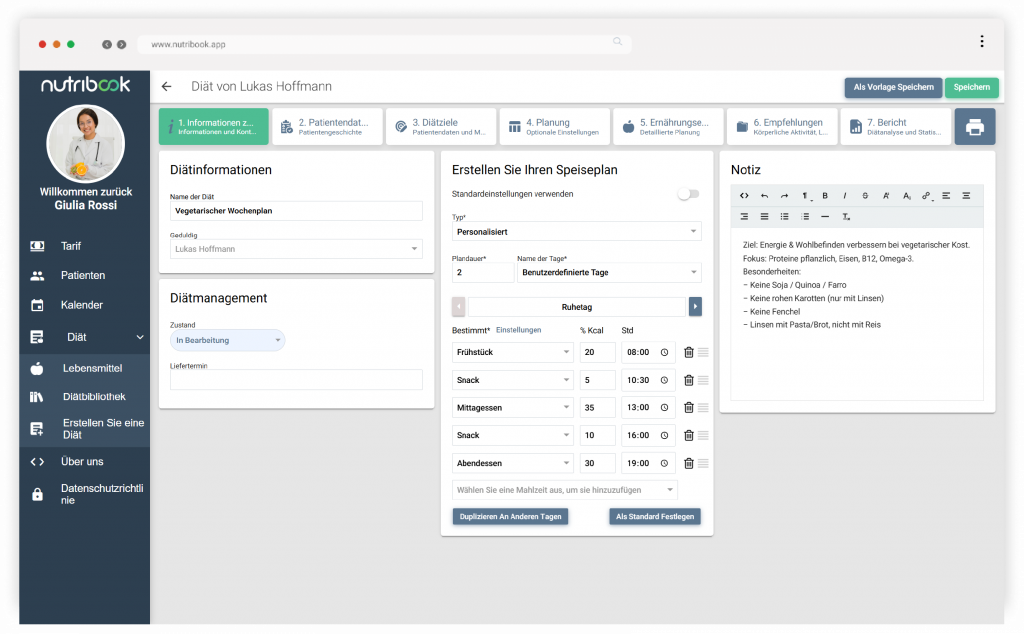Viewport: 1024px width, 634px height.
Task: Delete the Frühstück meal row
Action: coord(688,352)
